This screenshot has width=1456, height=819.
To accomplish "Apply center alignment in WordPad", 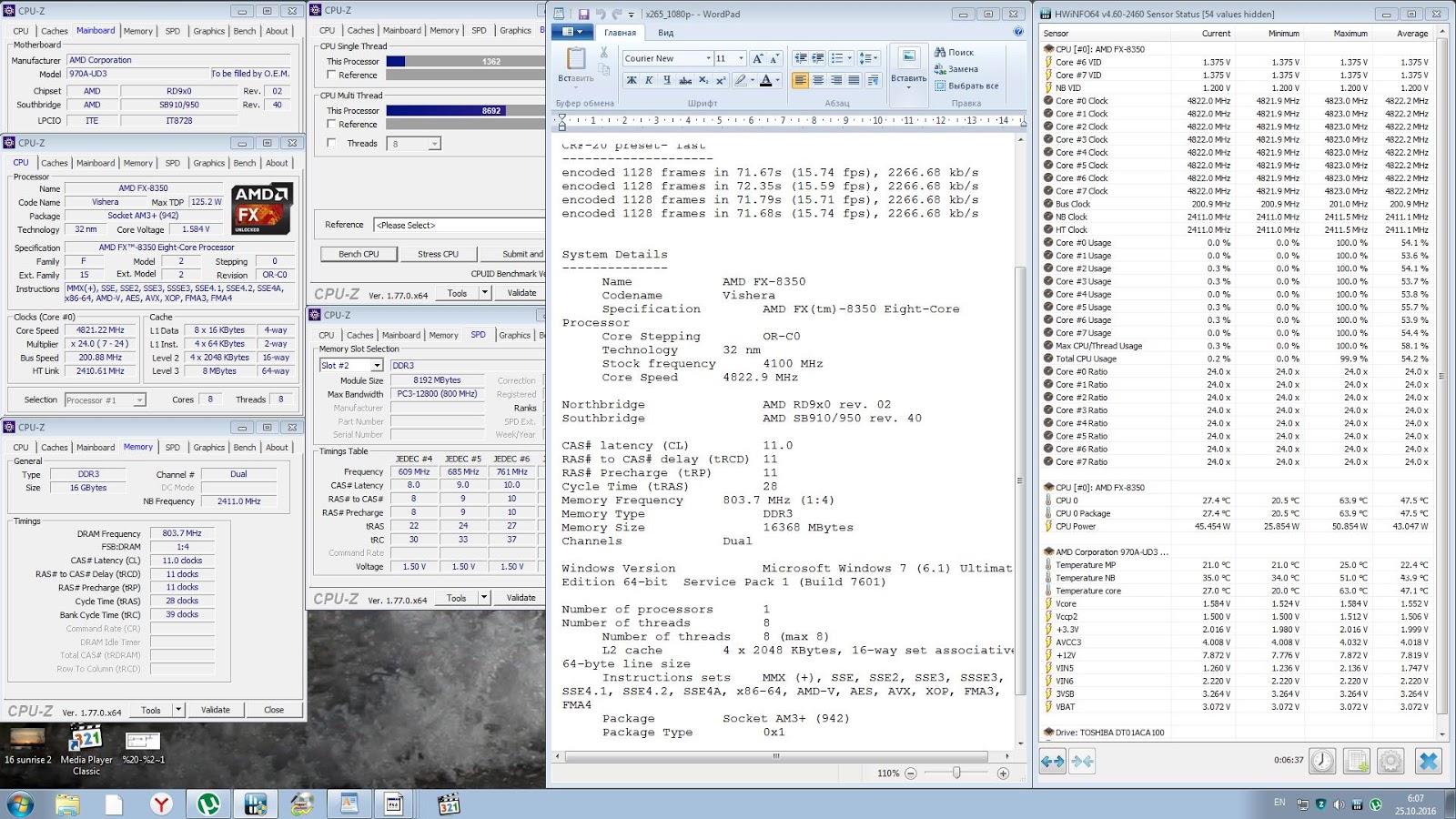I will (818, 80).
